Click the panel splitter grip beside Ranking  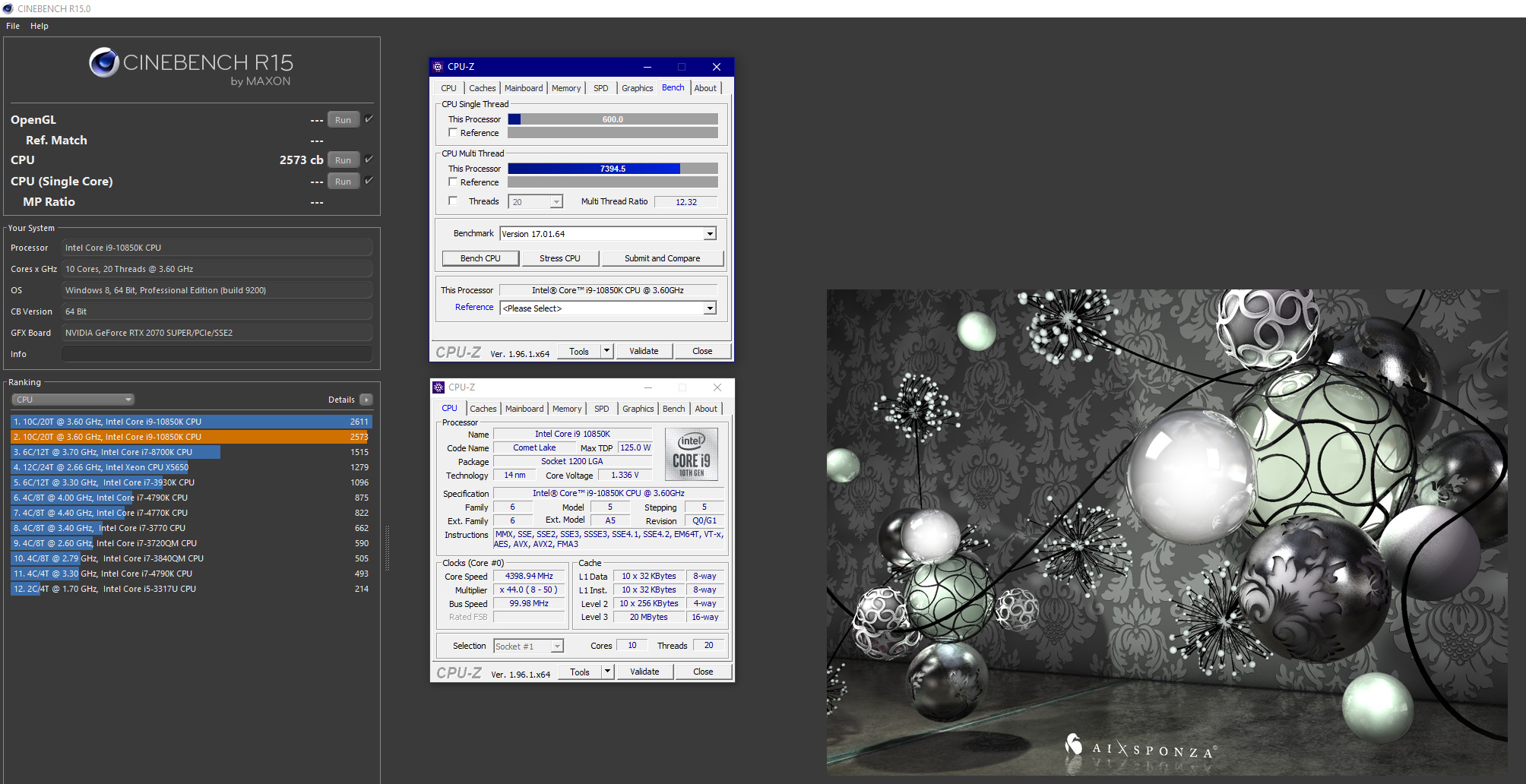point(387,548)
